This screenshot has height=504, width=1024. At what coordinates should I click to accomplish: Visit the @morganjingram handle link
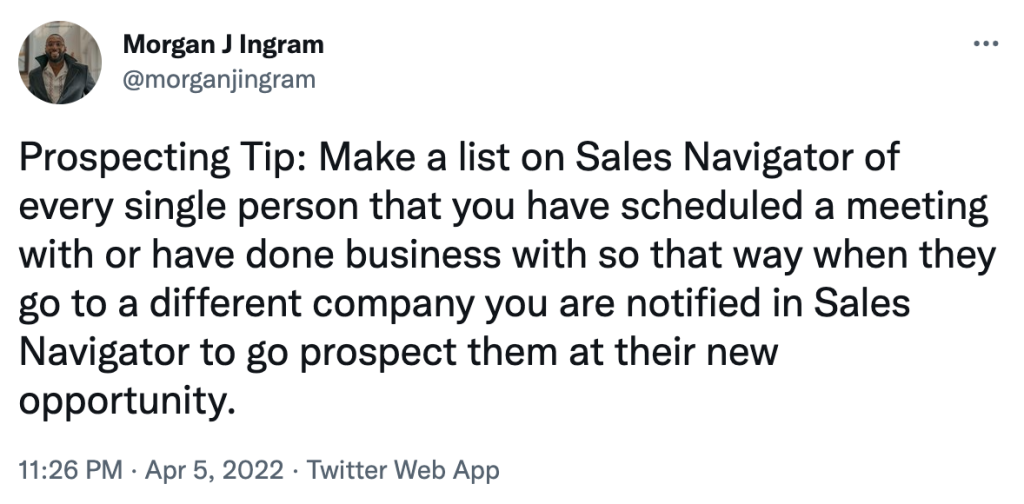[219, 80]
